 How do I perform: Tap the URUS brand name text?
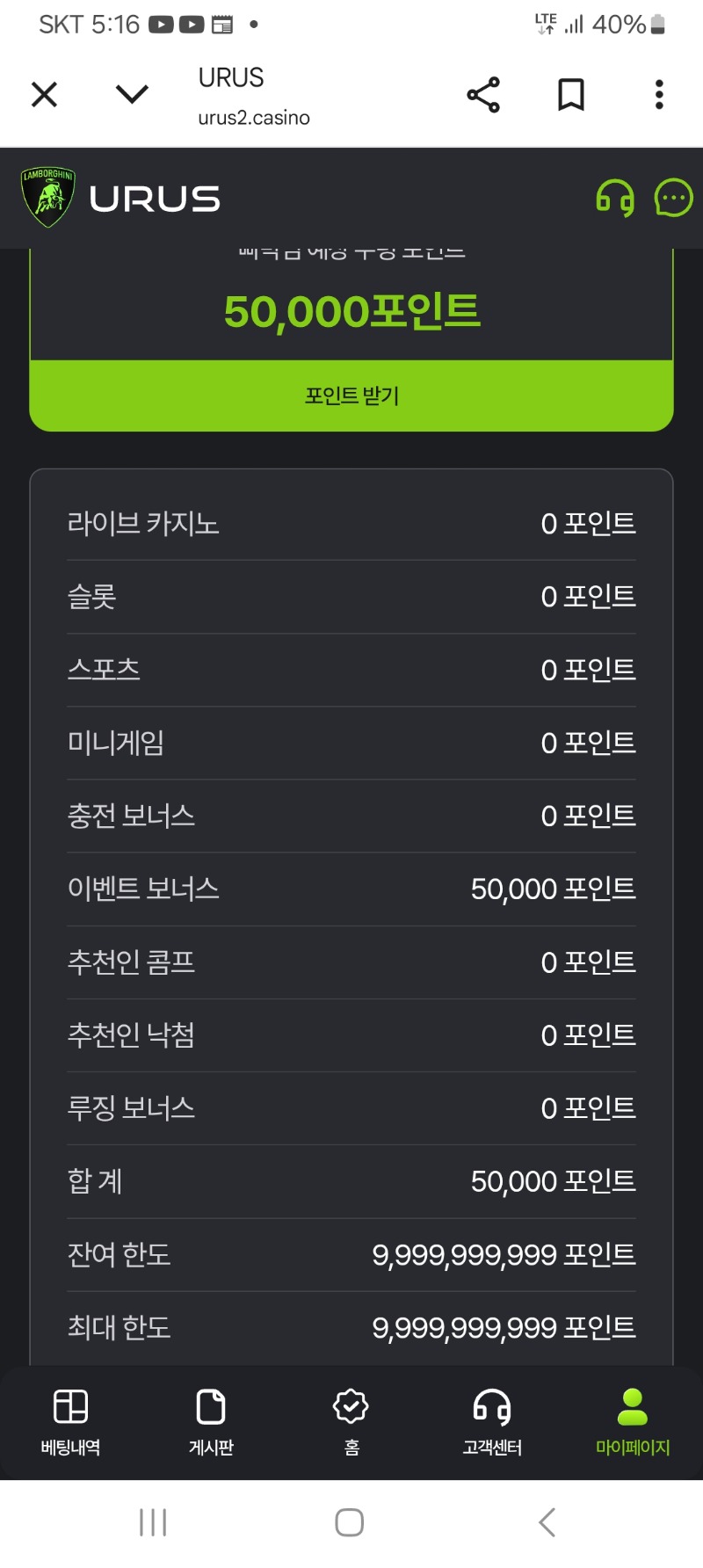coord(155,200)
